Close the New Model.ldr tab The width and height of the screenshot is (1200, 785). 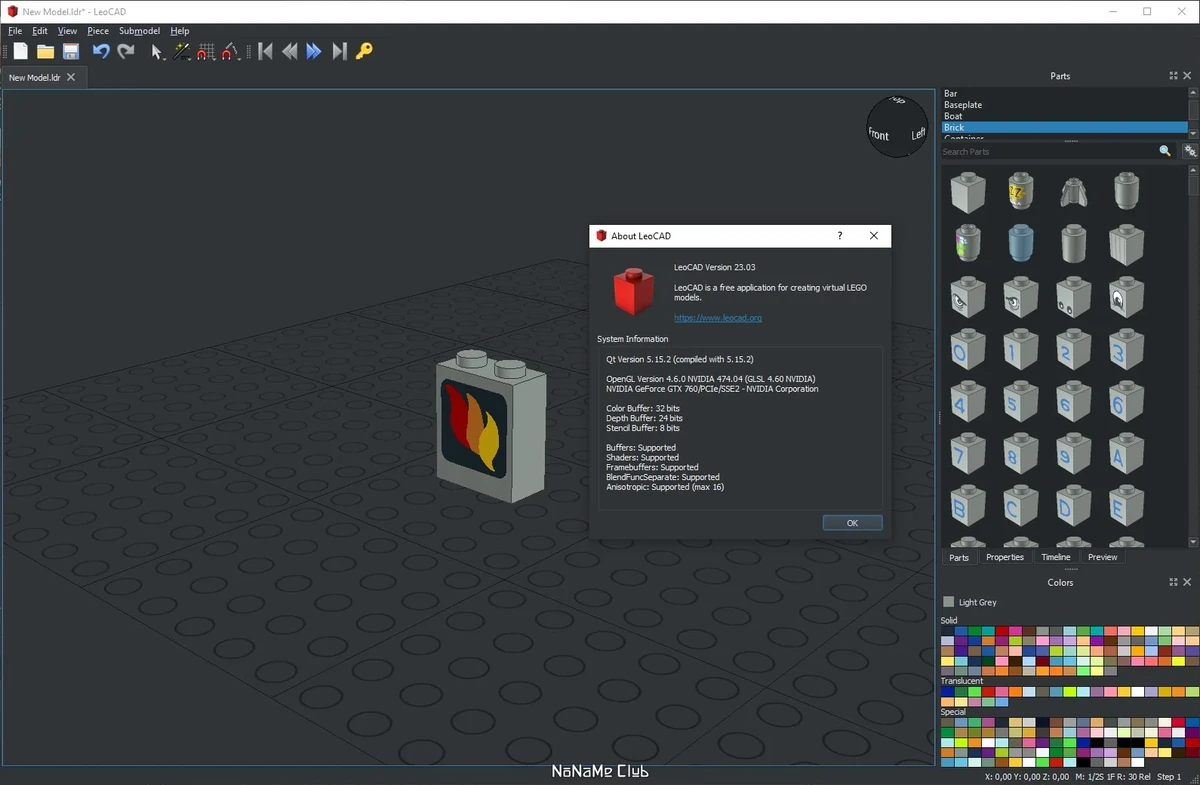click(71, 77)
